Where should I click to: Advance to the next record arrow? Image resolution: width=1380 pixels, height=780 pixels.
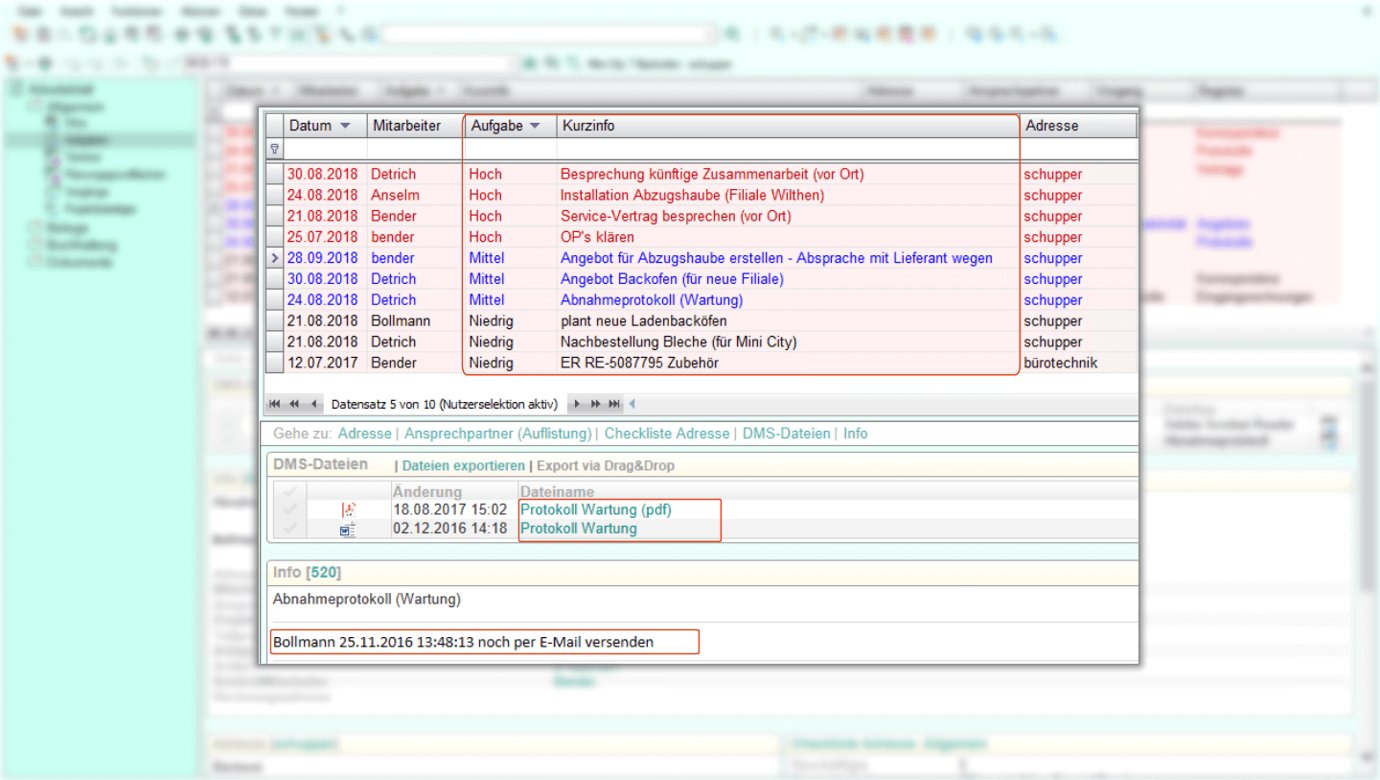click(576, 404)
